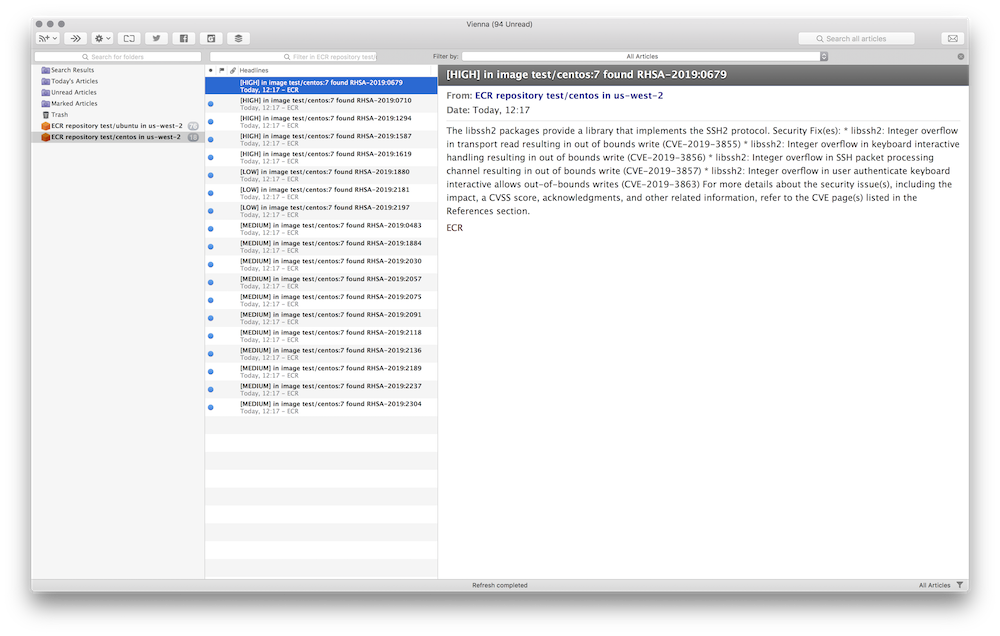
Task: Open article RHSA-2019:2189
Action: tap(321, 371)
